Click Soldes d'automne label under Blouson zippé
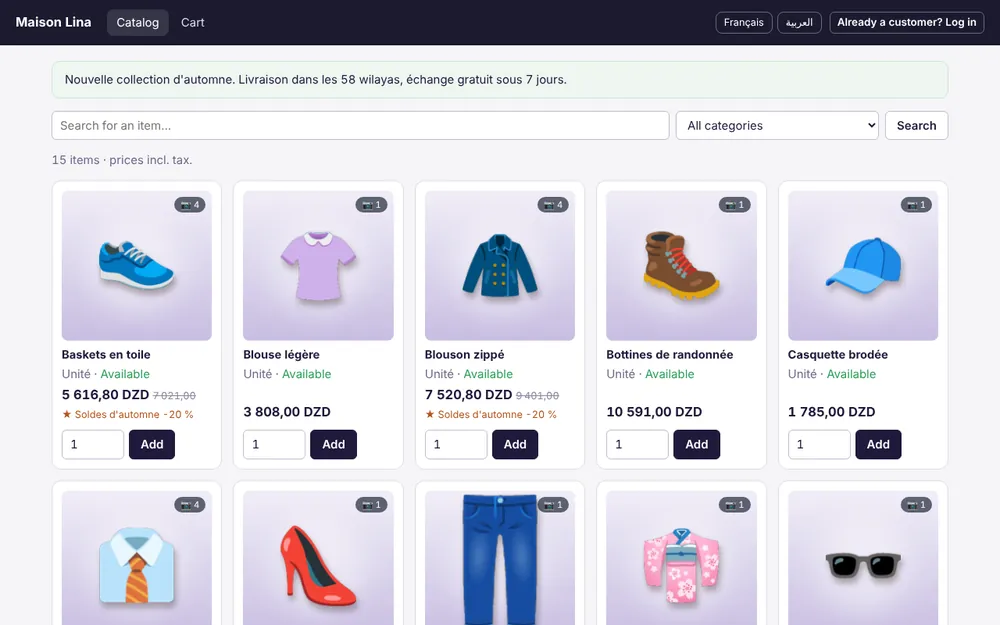Viewport: 1000px width, 625px height. coord(490,415)
